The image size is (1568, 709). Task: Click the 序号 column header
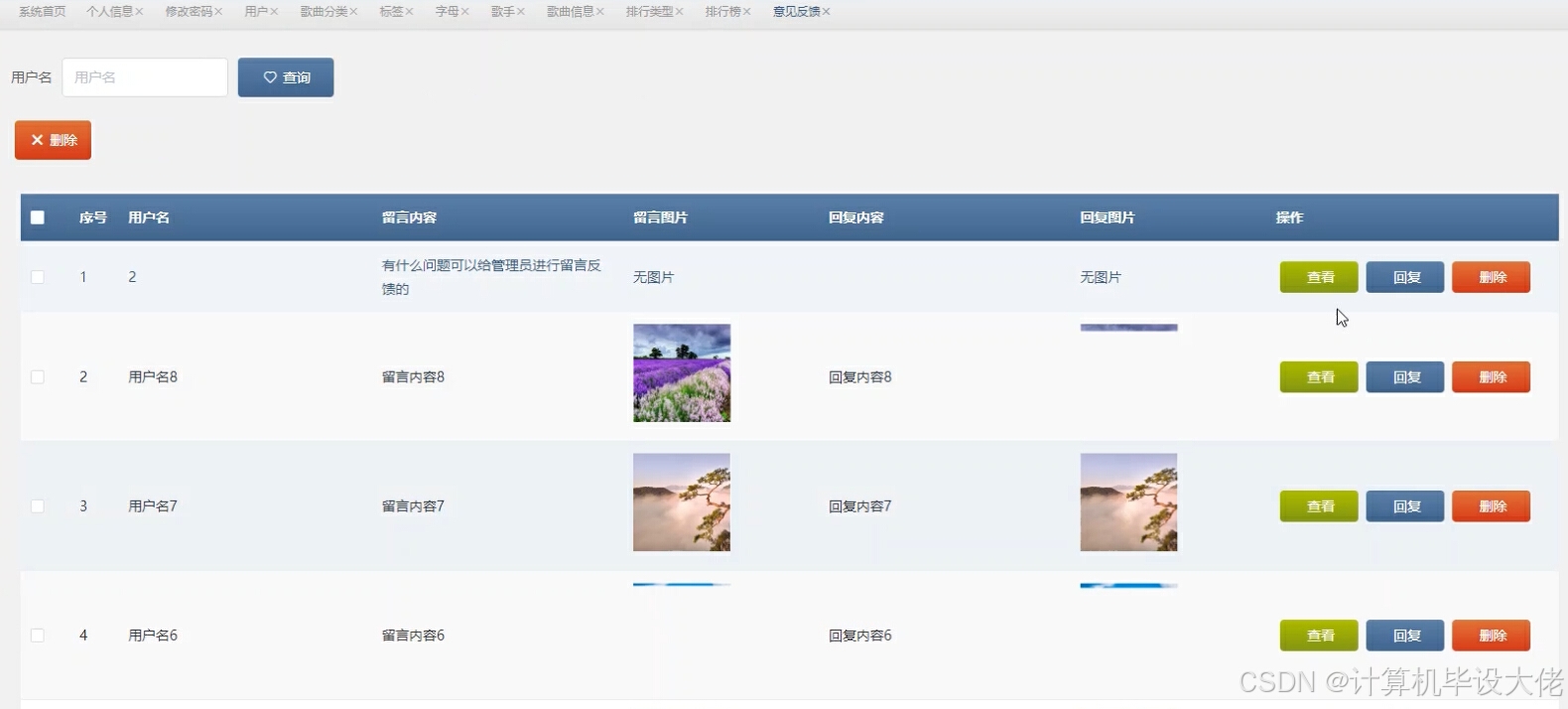(x=93, y=217)
